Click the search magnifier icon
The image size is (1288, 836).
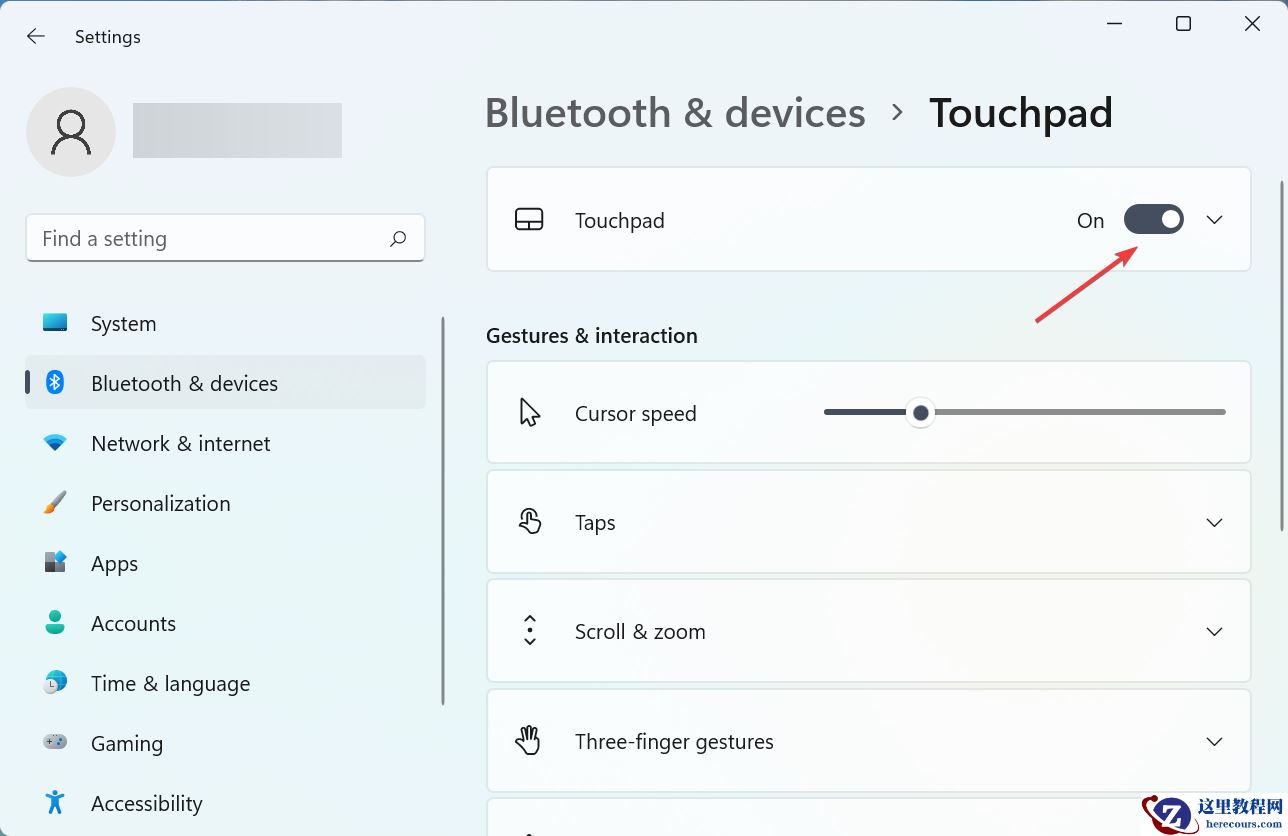click(398, 239)
